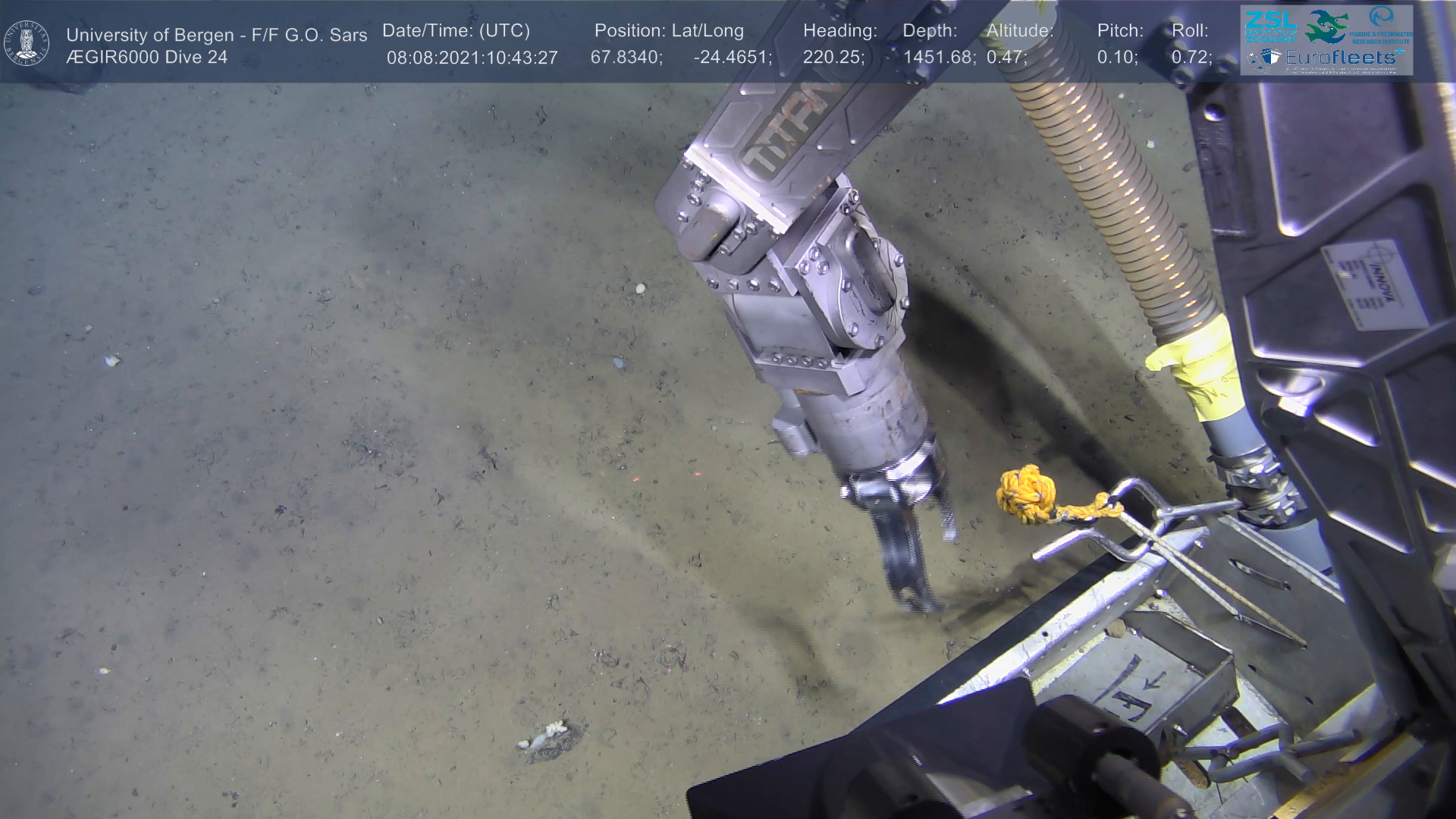
Task: Click the longitude value -24.4651
Action: coord(732,58)
